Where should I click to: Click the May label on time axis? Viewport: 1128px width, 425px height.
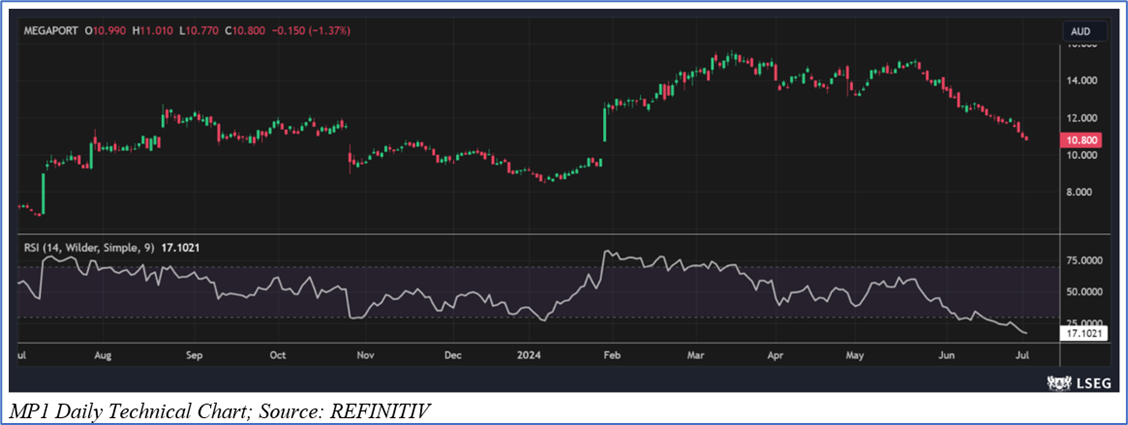pos(855,355)
